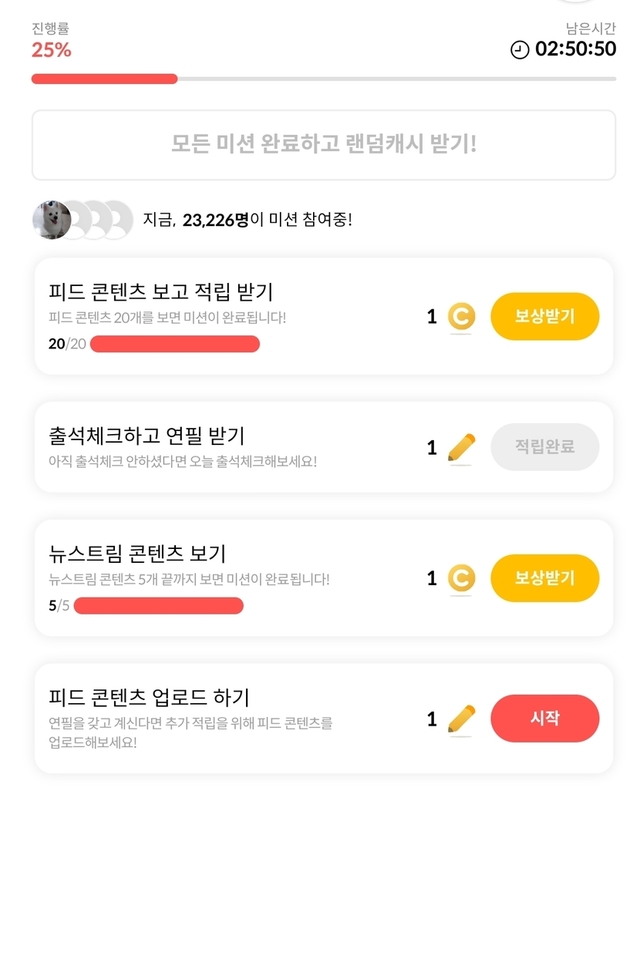This screenshot has height=963, width=640.
Task: Click the pencil icon in attendance check mission
Action: tap(461, 447)
